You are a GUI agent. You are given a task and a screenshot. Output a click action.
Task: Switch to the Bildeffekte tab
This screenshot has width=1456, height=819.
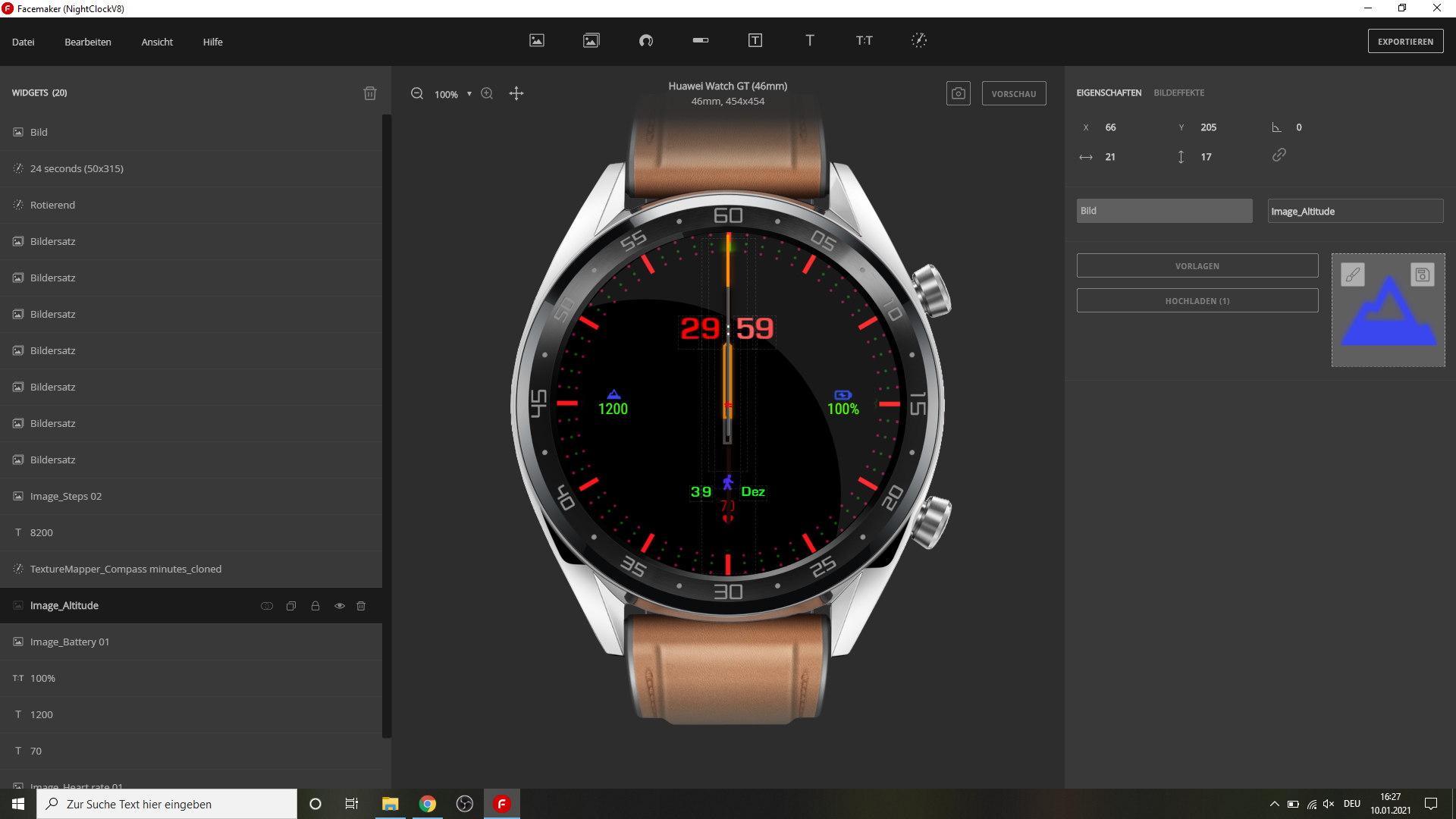pyautogui.click(x=1179, y=93)
